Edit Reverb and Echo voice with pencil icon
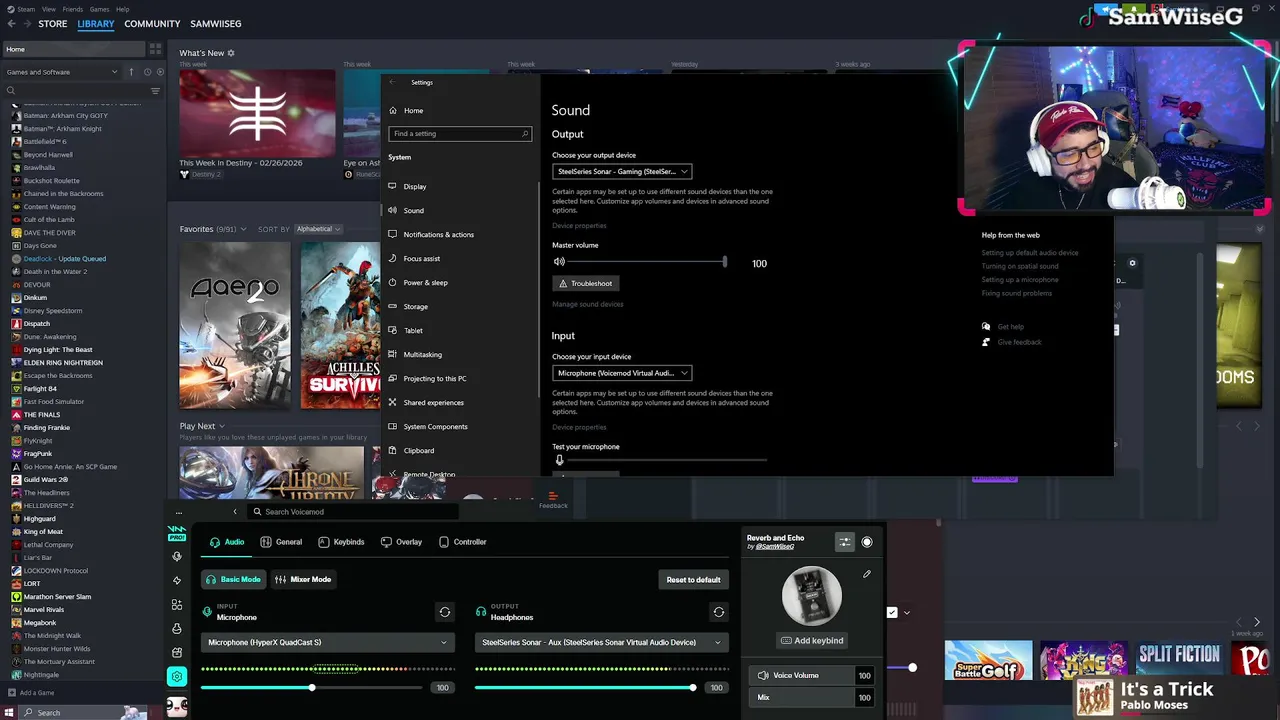The width and height of the screenshot is (1280, 720). 867,574
